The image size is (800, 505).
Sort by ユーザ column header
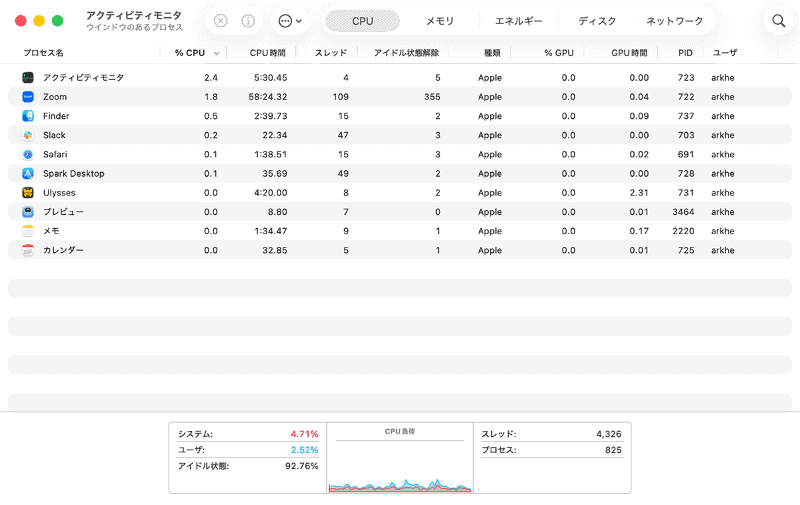[x=725, y=53]
